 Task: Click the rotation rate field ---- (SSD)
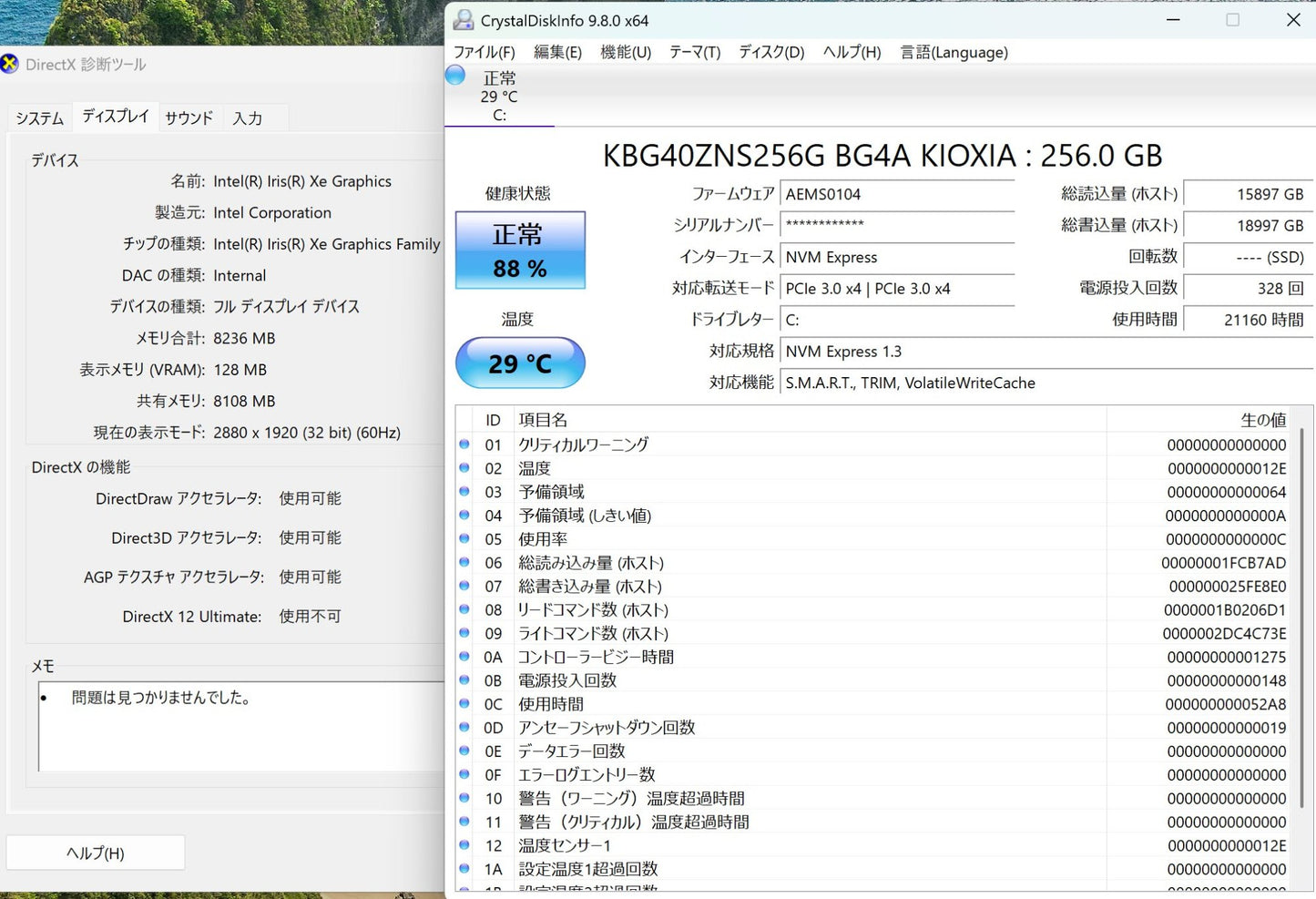(1248, 257)
